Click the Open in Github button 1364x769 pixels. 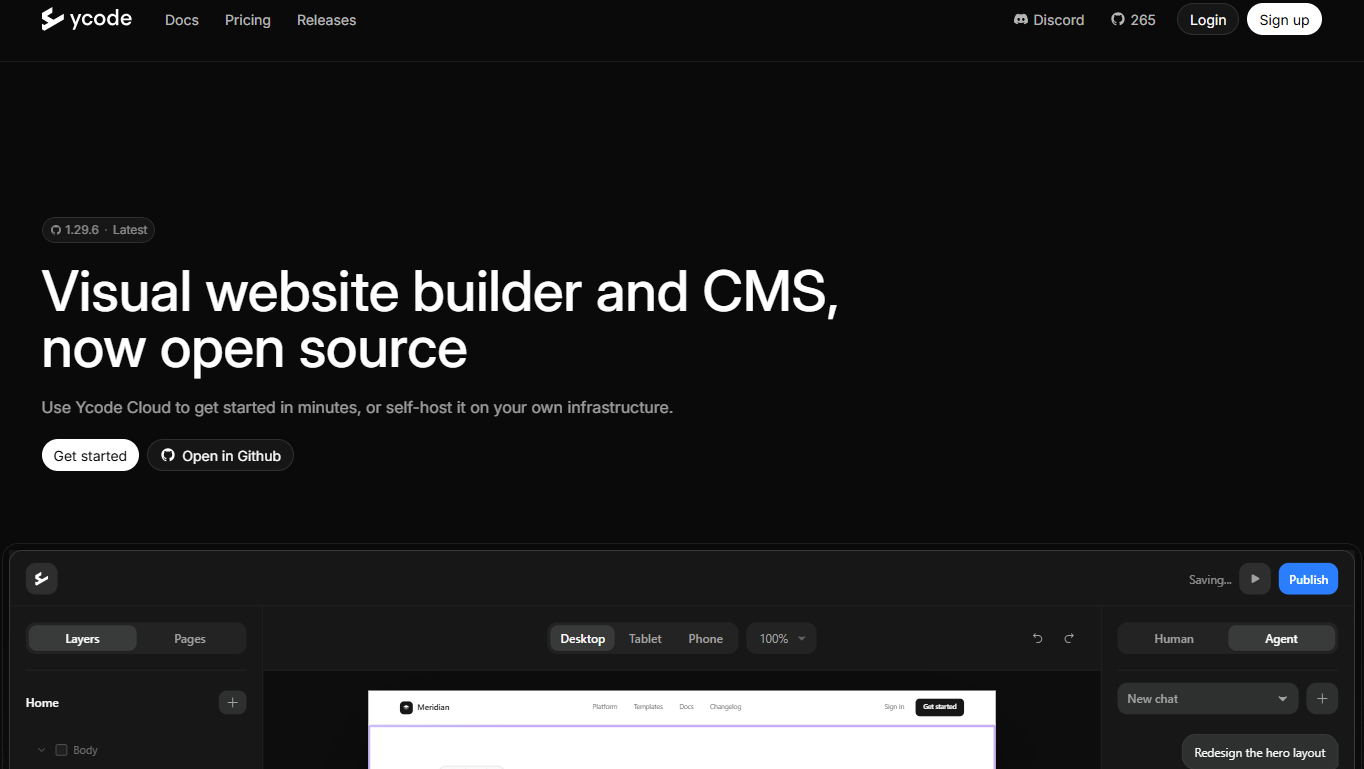220,455
